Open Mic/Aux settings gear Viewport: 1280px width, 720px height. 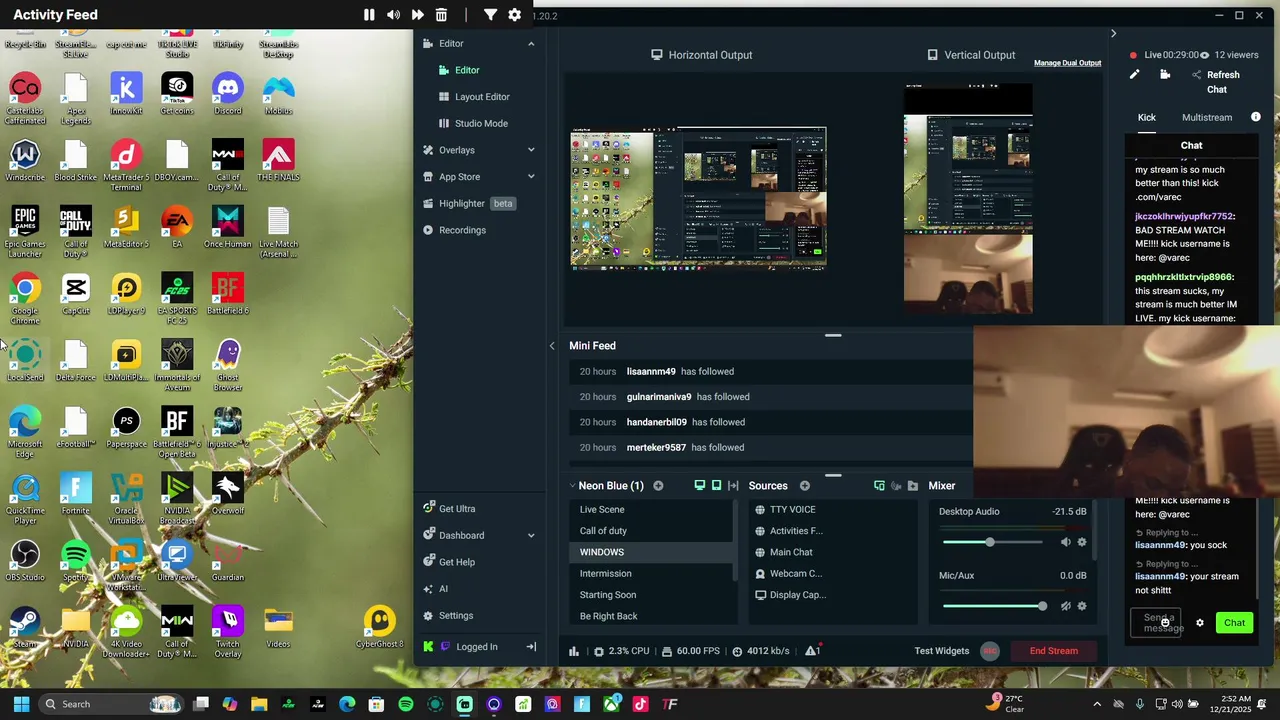pos(1081,606)
